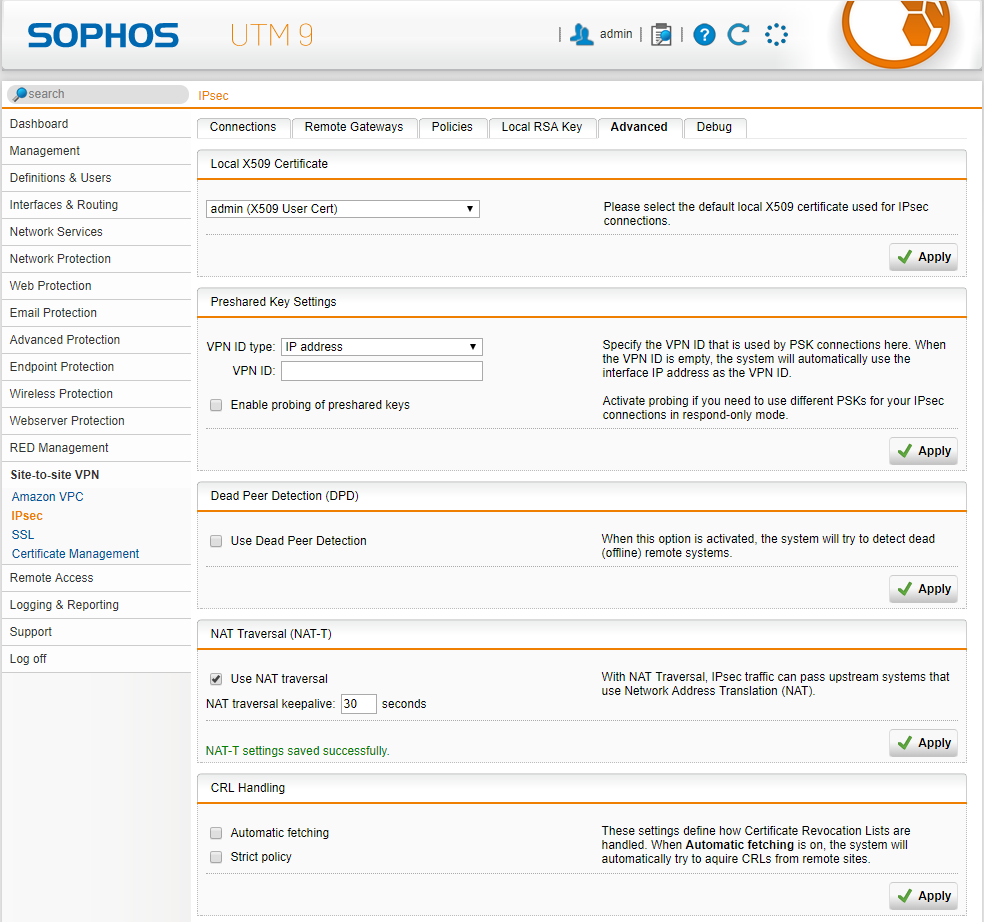Tick the Use Dead Peer Detection checkbox
This screenshot has height=922, width=984.
(216, 541)
